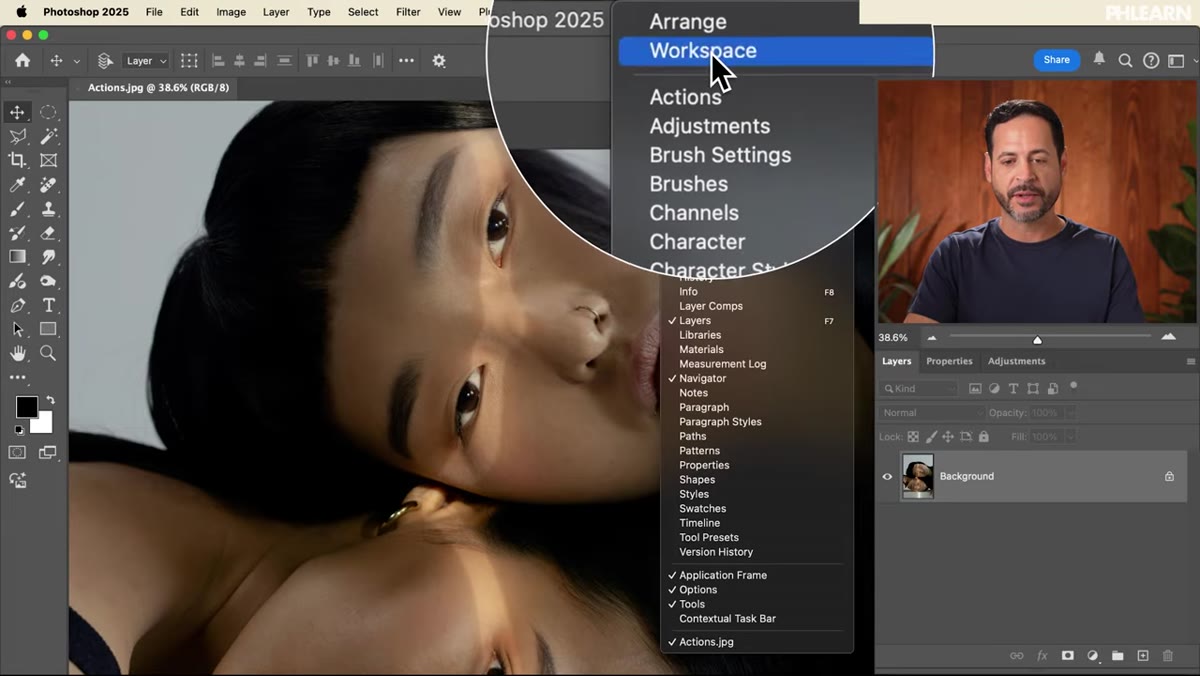Select the Magic Wand tool
Screen dimensions: 1200x676
(x=48, y=136)
